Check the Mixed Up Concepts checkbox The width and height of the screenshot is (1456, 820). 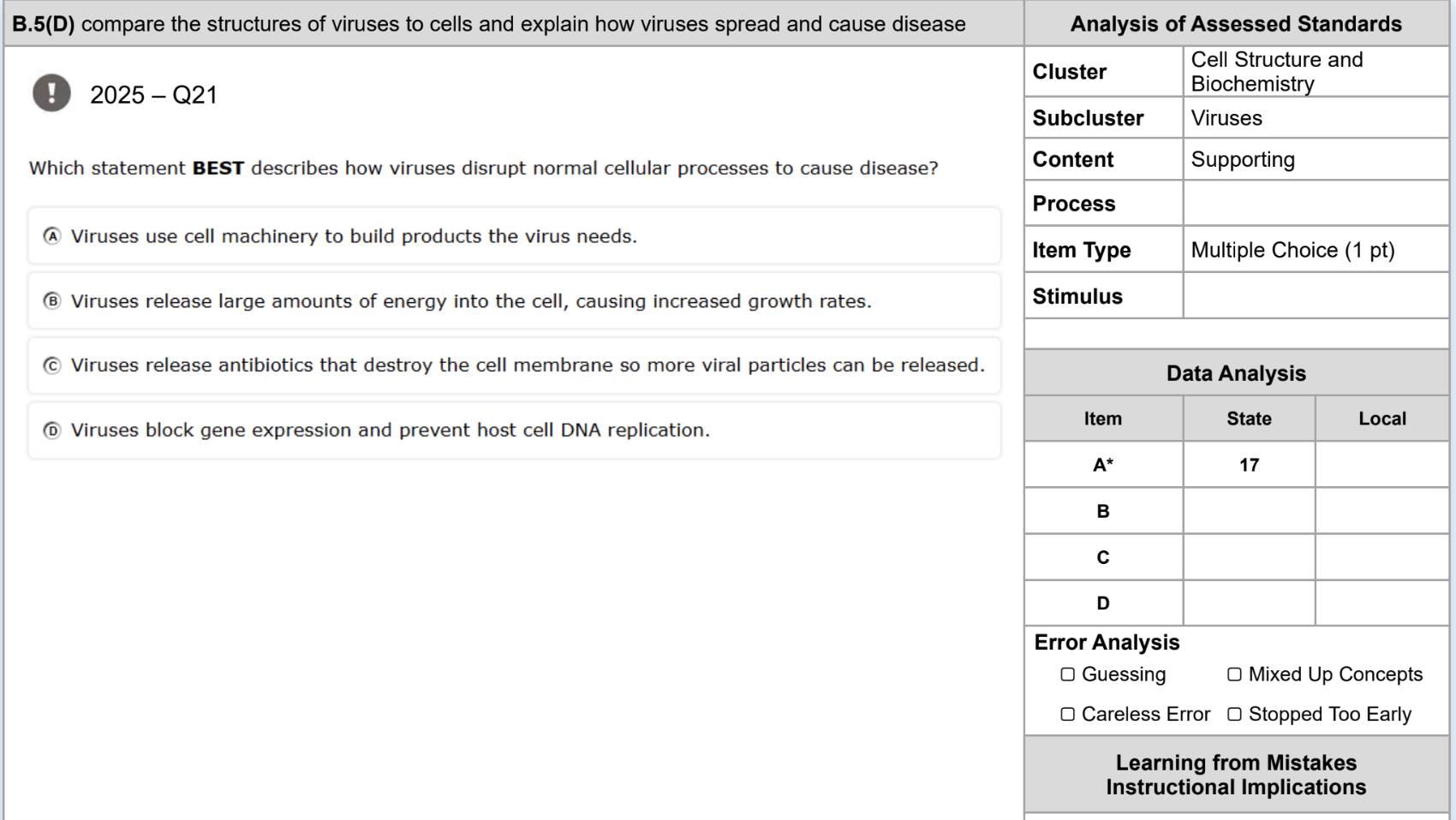(1234, 674)
